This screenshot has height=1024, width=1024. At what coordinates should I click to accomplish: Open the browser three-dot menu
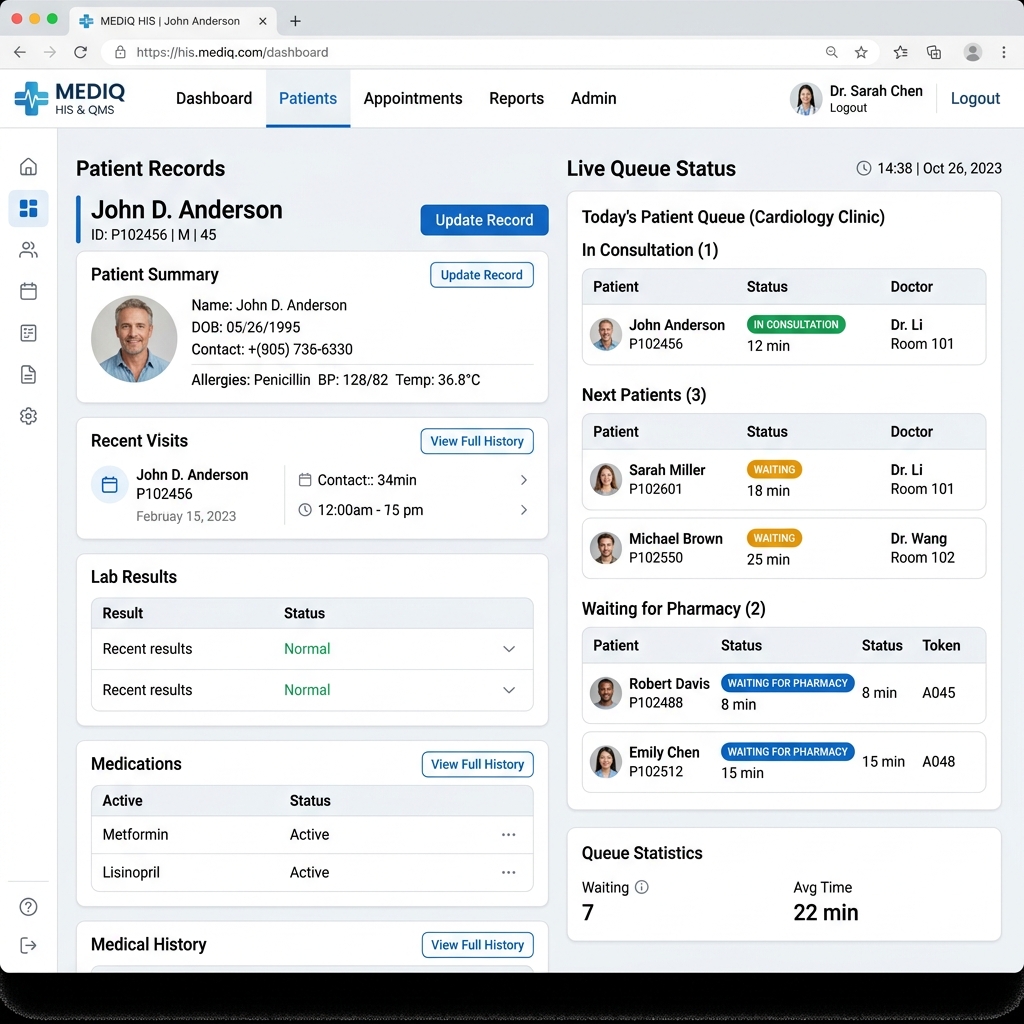pos(1004,52)
